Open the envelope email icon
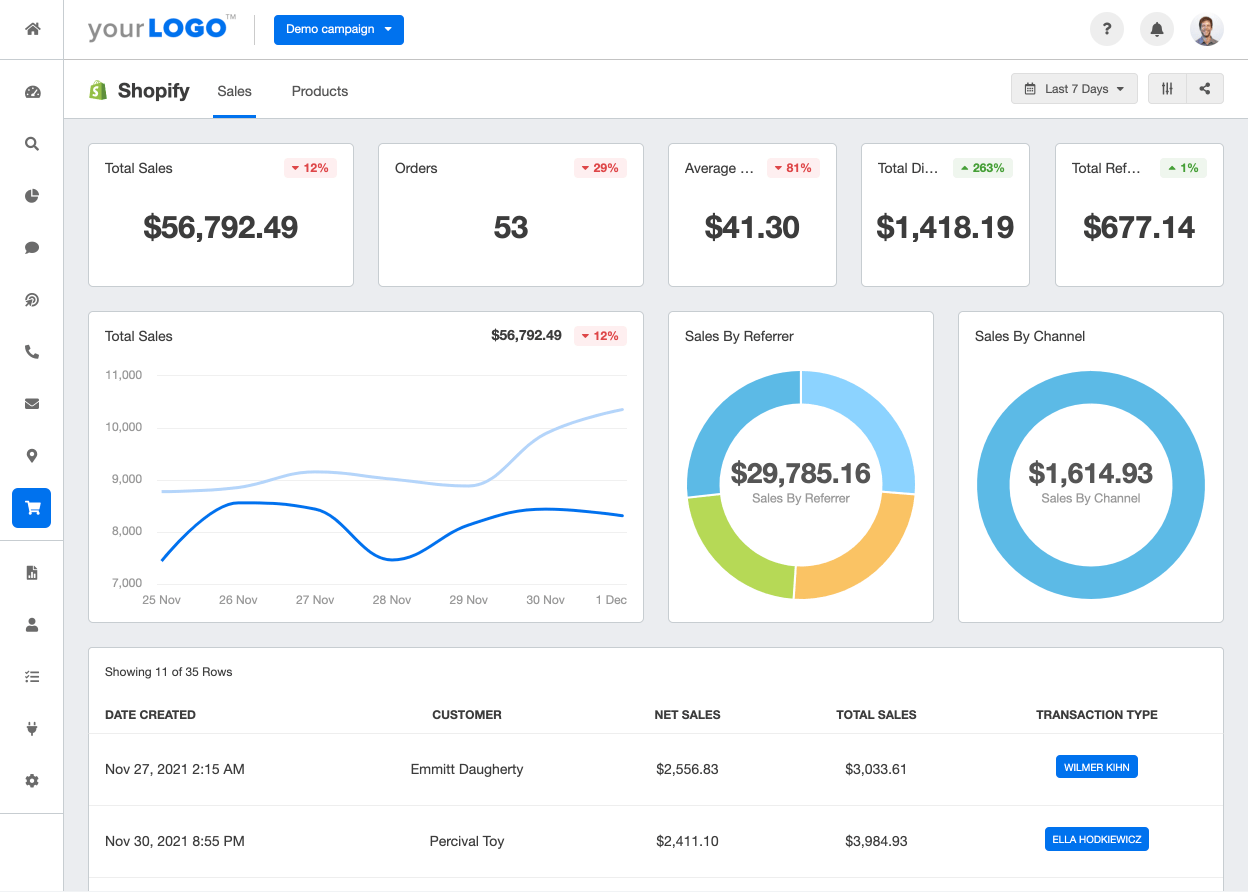This screenshot has height=892, width=1248. tap(32, 404)
